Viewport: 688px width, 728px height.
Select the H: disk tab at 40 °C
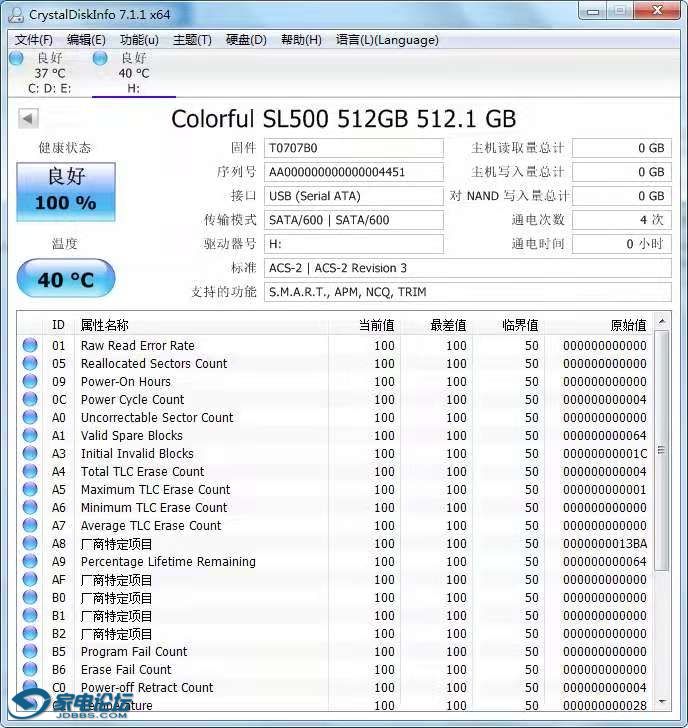coord(134,73)
